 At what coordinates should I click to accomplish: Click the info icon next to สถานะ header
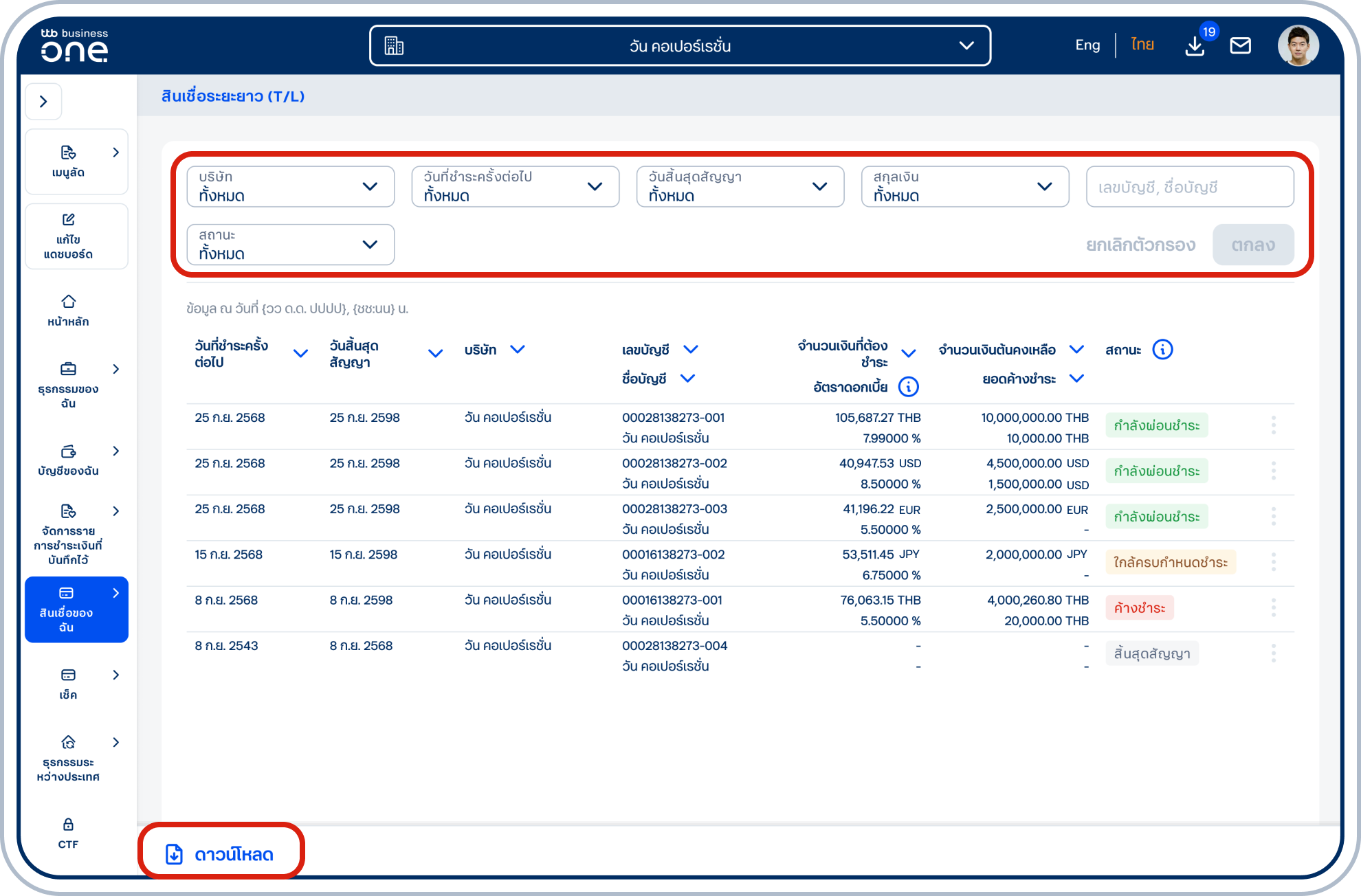tap(1162, 350)
